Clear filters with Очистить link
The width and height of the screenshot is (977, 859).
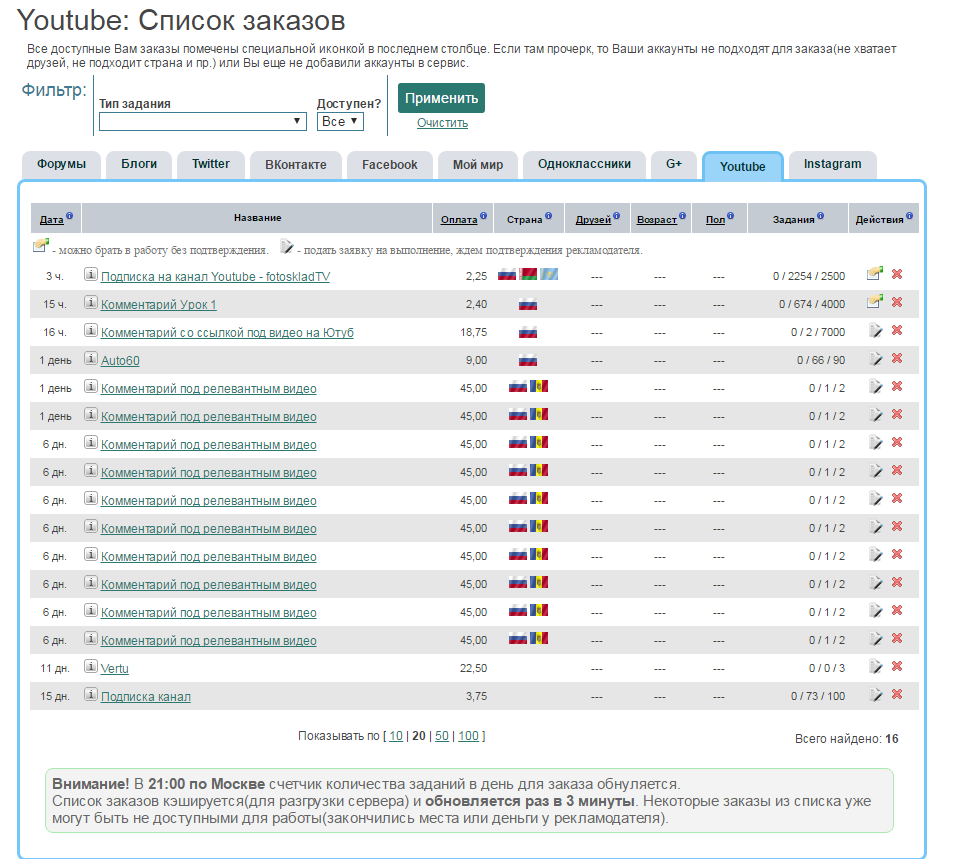point(442,123)
